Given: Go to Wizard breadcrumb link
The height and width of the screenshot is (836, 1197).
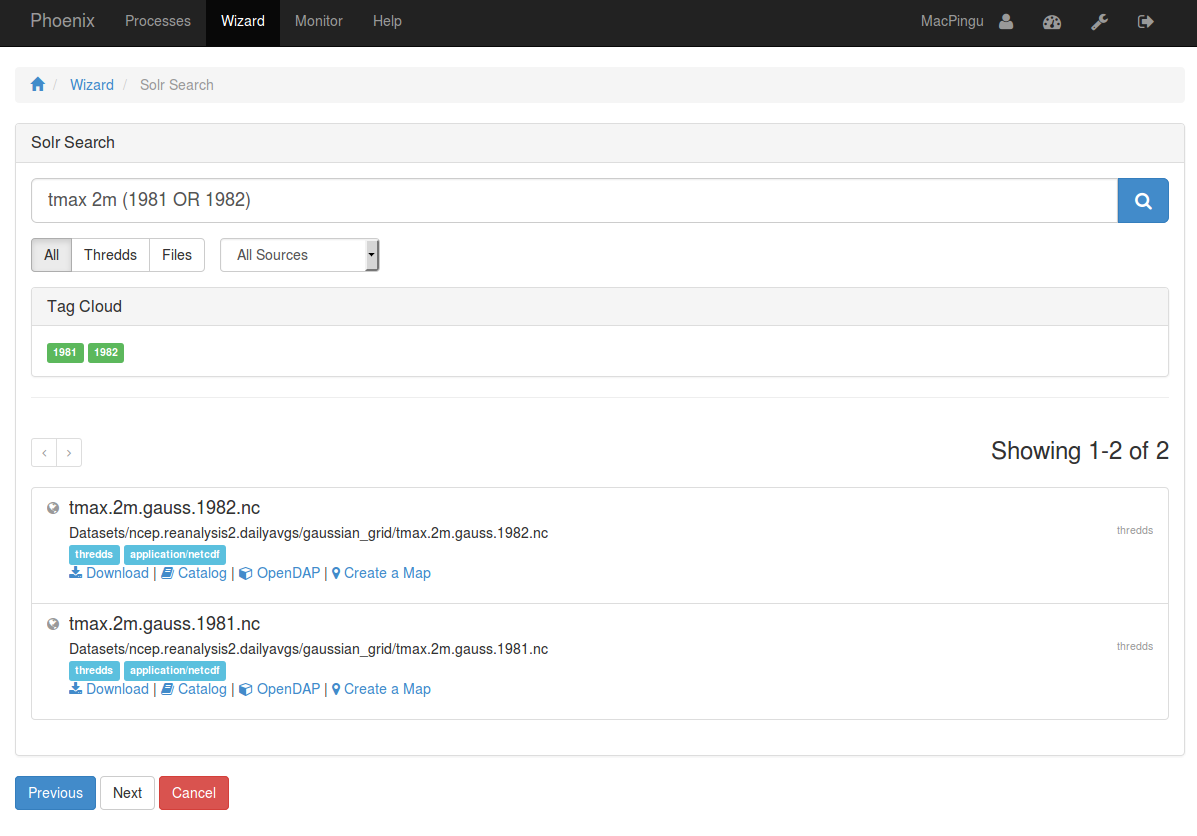Looking at the screenshot, I should coord(92,85).
